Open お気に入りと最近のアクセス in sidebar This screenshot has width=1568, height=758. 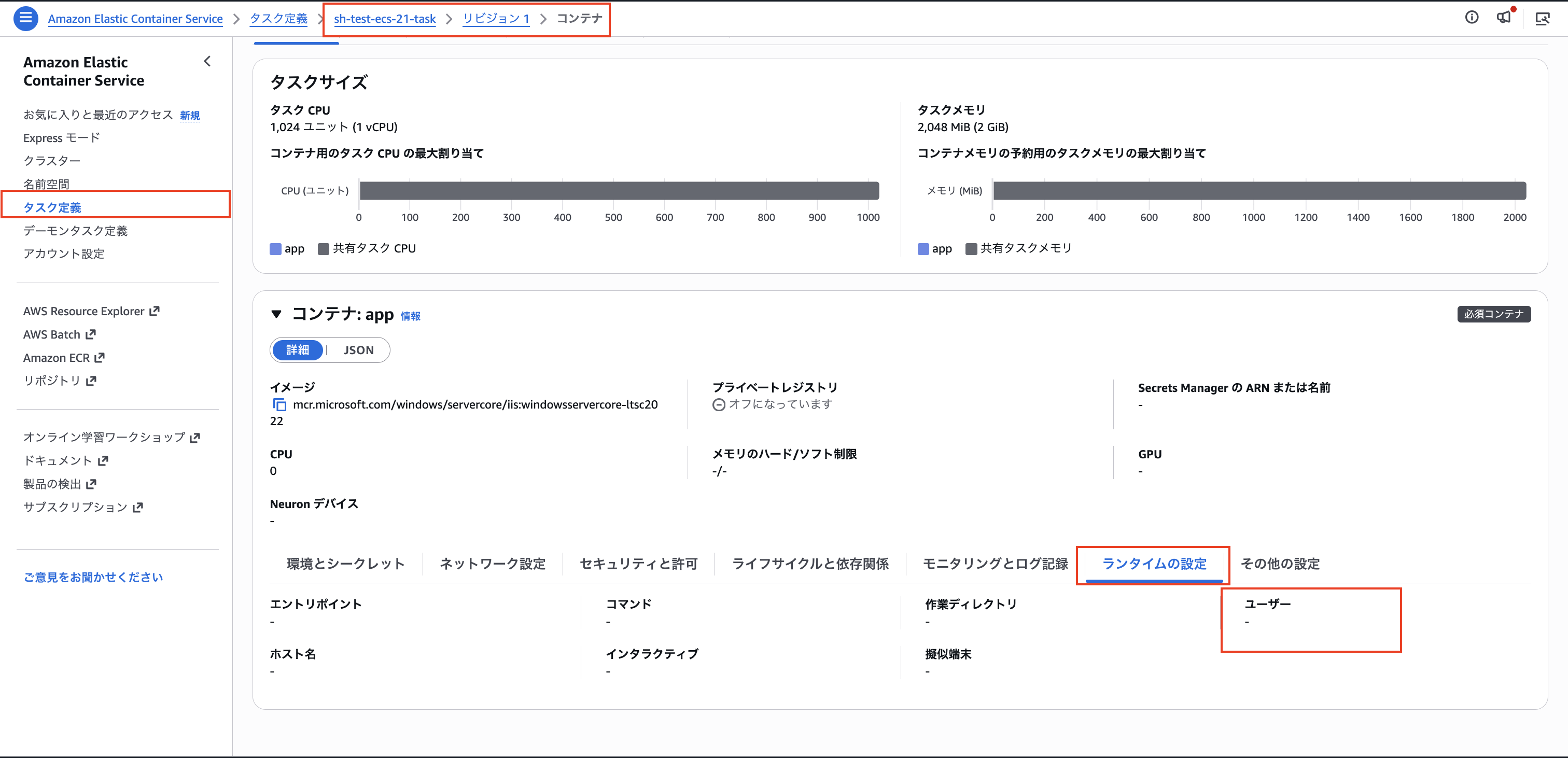click(98, 115)
